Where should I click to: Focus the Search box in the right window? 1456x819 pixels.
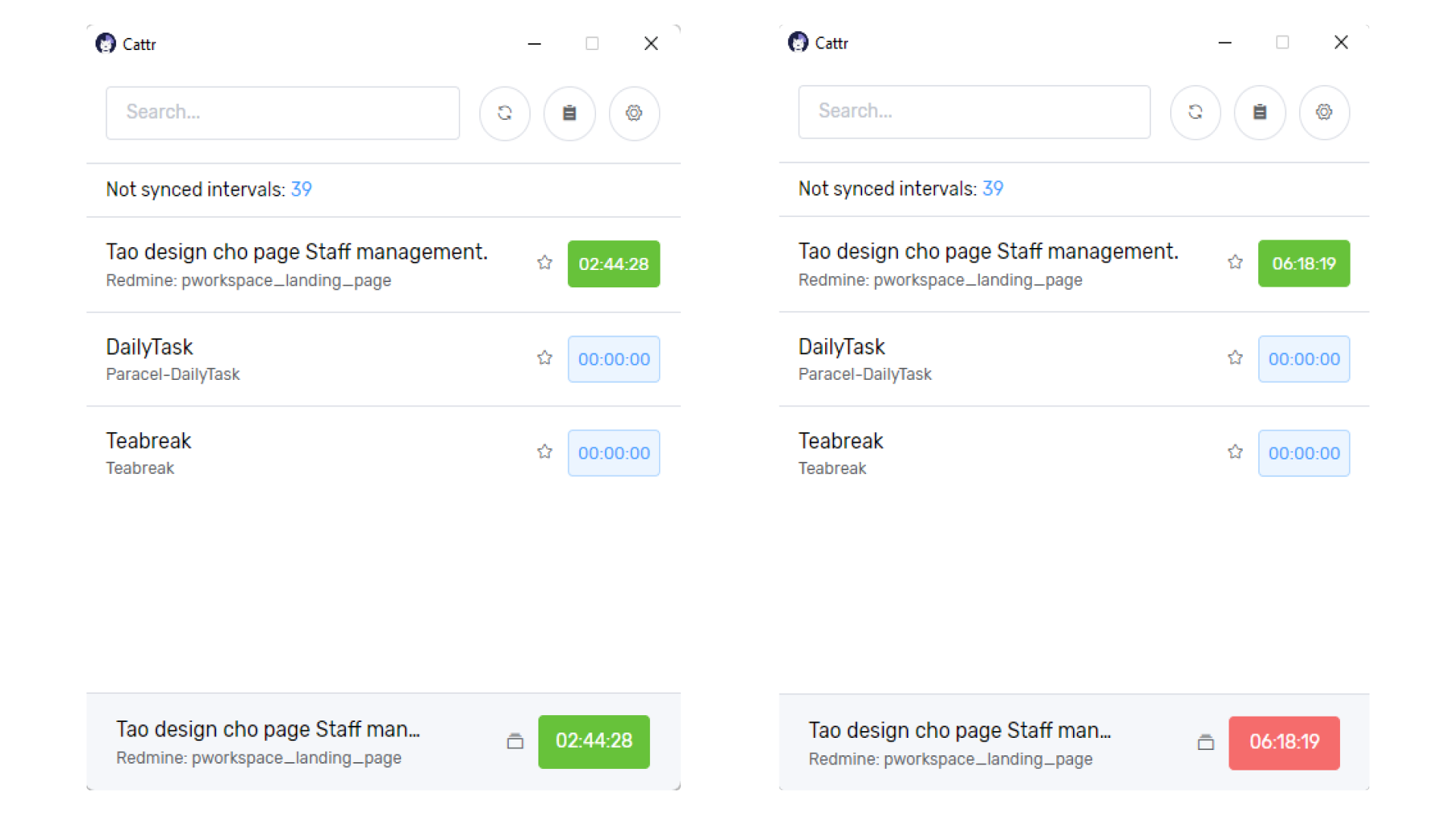974,112
